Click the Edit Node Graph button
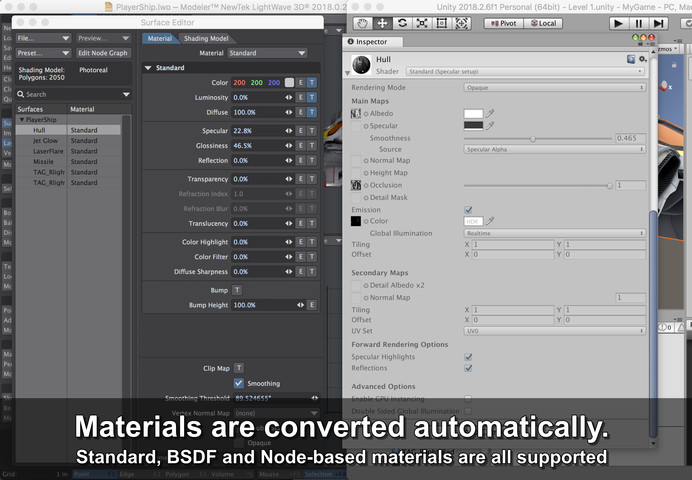 [x=103, y=53]
